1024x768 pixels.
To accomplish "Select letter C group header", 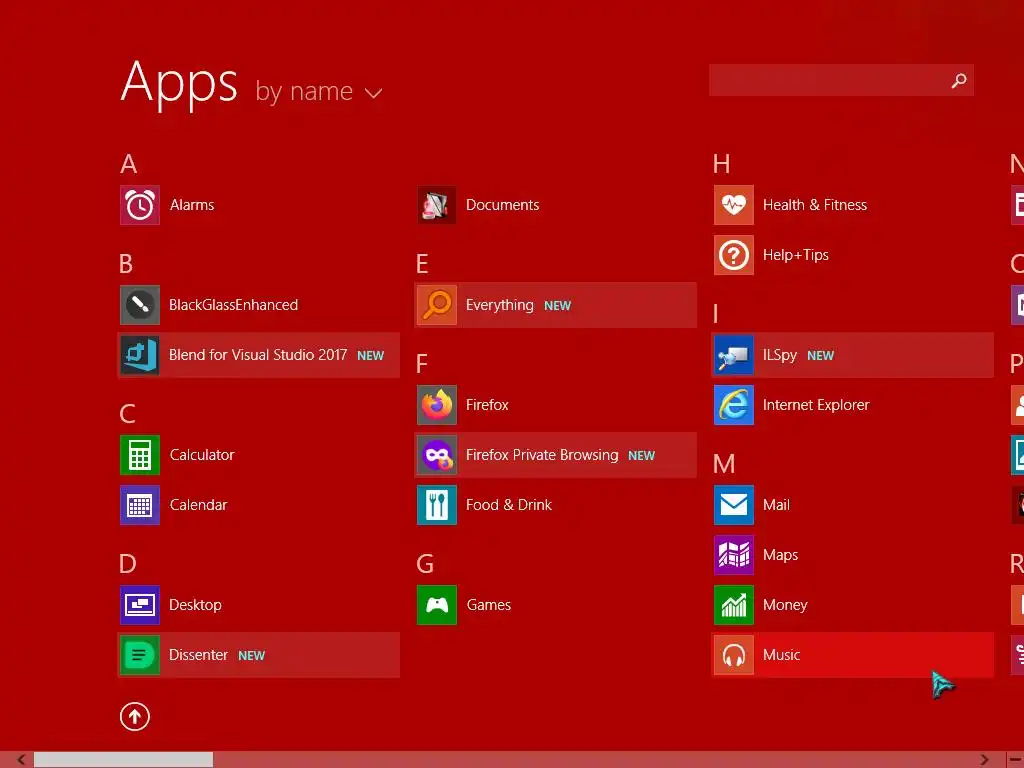I will [127, 414].
